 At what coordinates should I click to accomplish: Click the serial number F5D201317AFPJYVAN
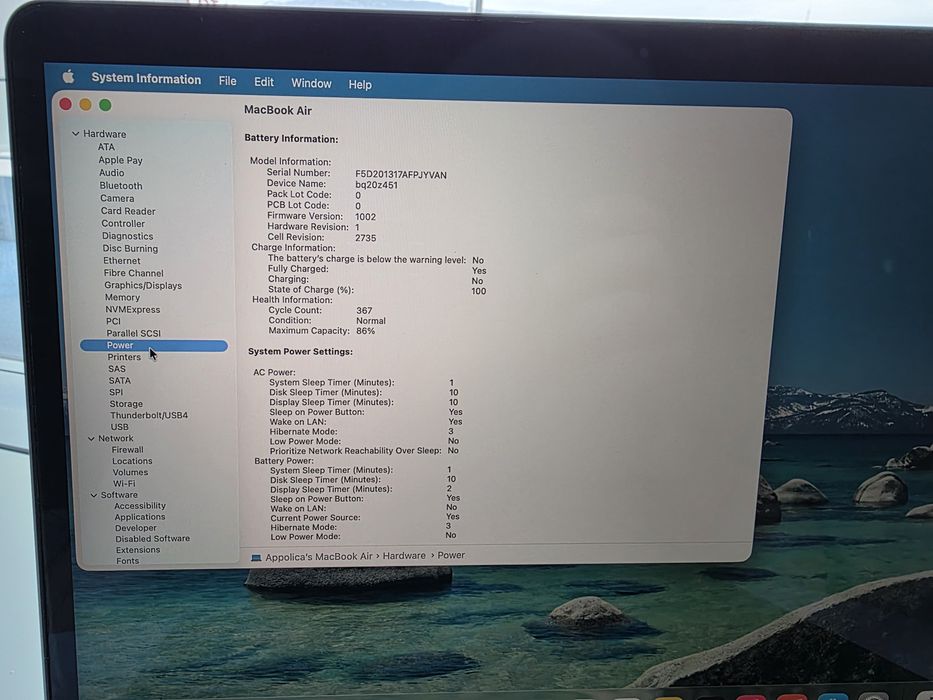(x=401, y=174)
